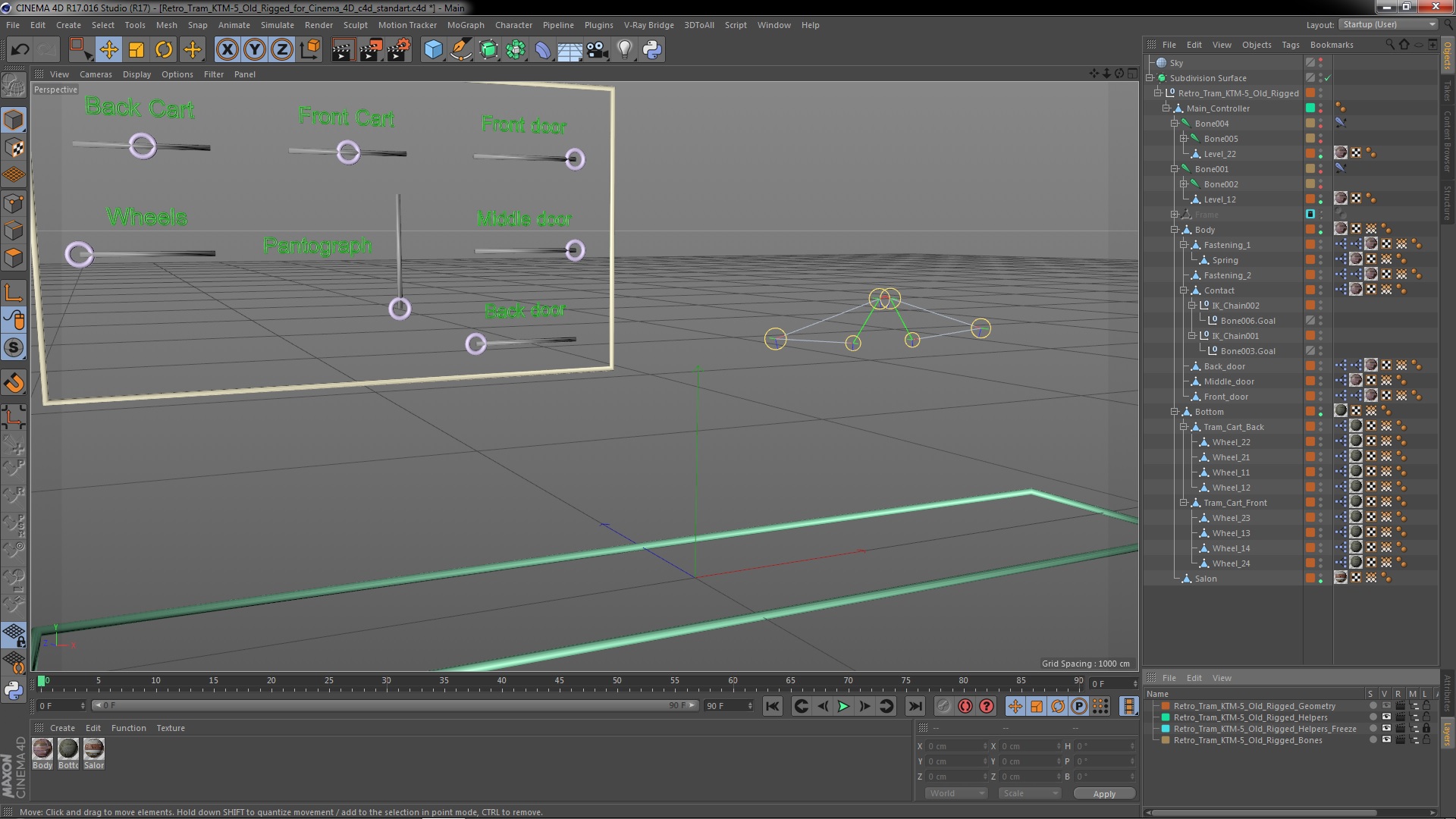Click the Sky object visibility dots
The width and height of the screenshot is (1456, 819).
1320,63
